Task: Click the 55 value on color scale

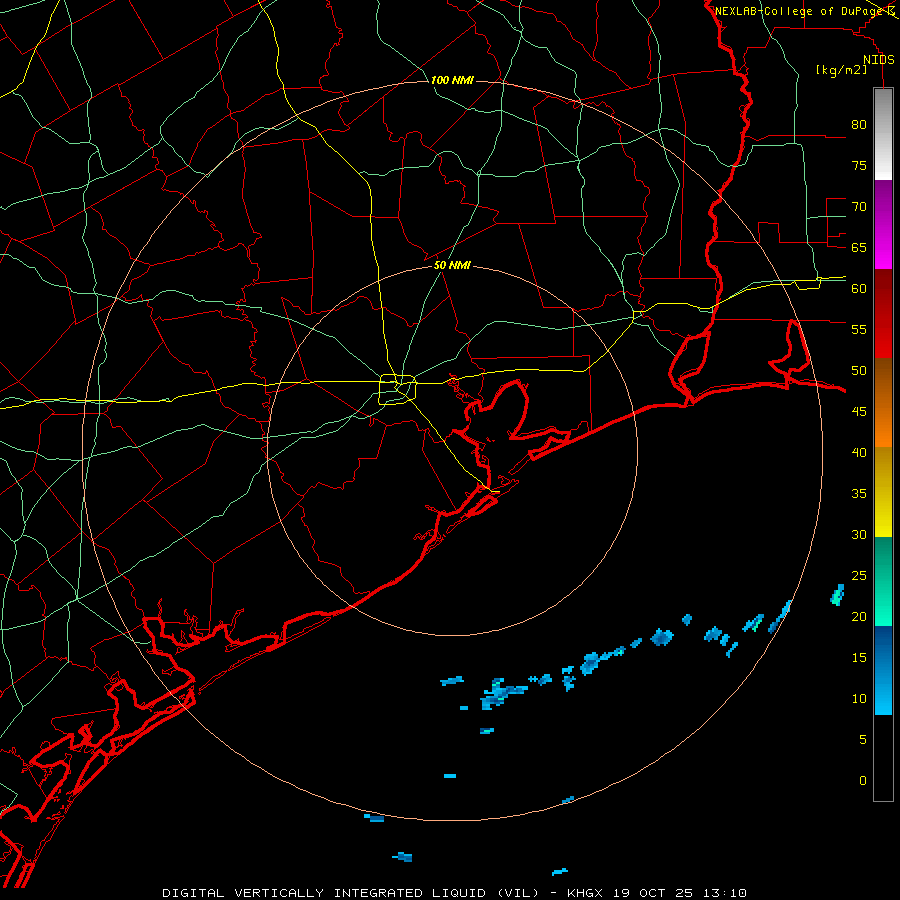Action: (859, 329)
